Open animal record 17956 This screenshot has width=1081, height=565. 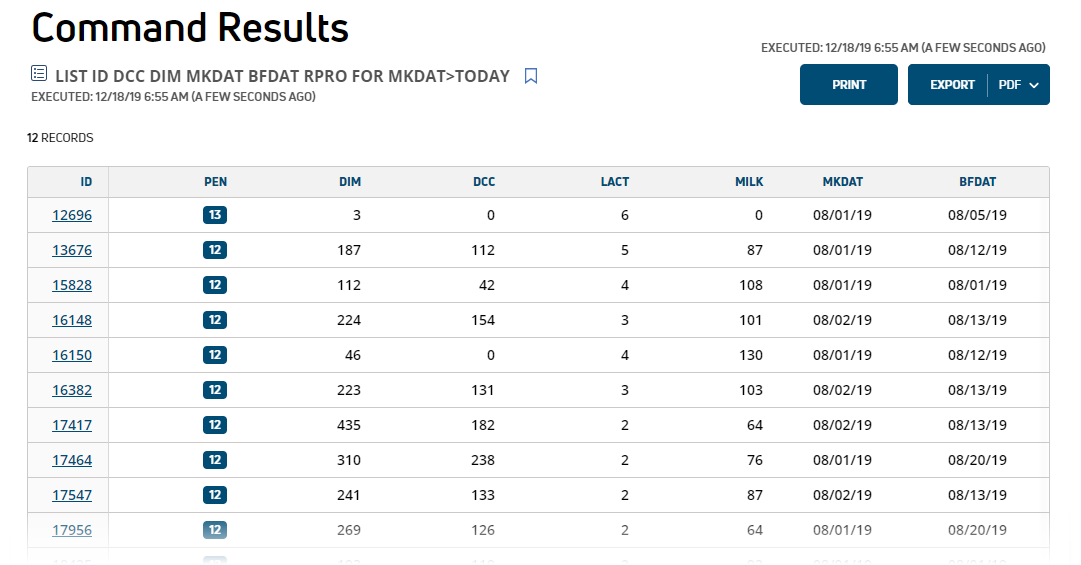point(72,530)
